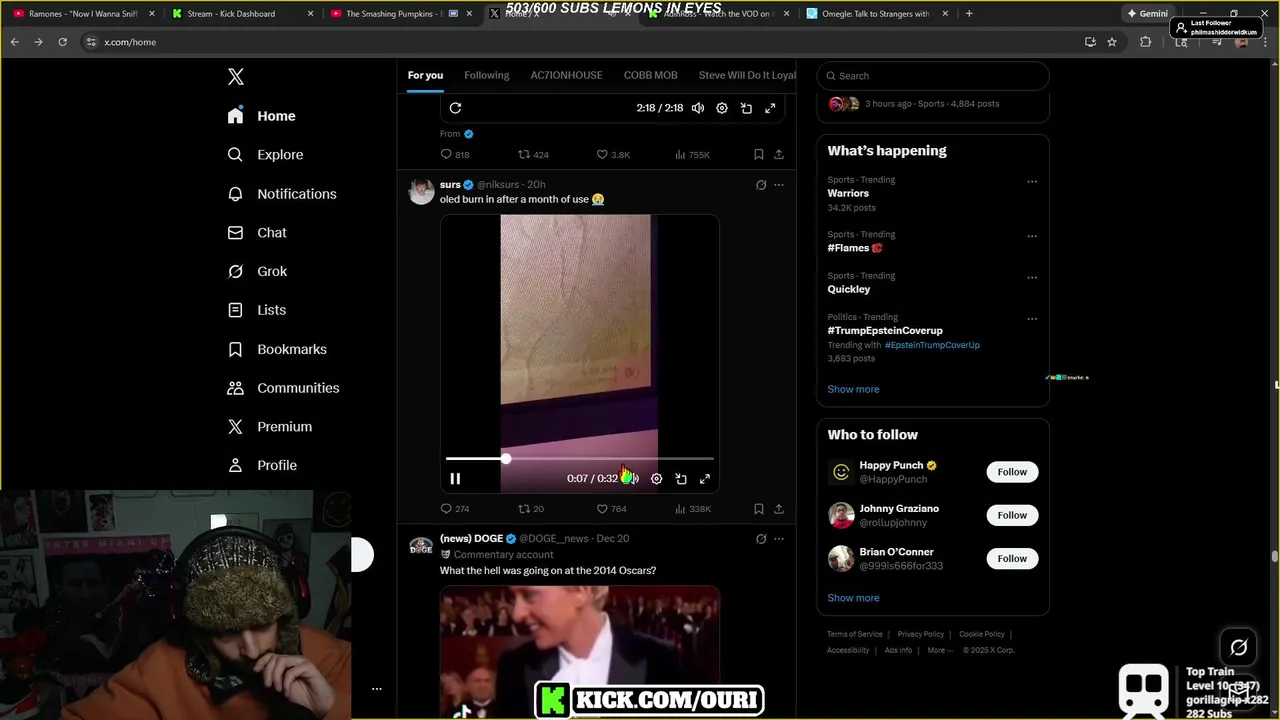The width and height of the screenshot is (1280, 720).
Task: Open more options on DOGE news post
Action: 779,539
